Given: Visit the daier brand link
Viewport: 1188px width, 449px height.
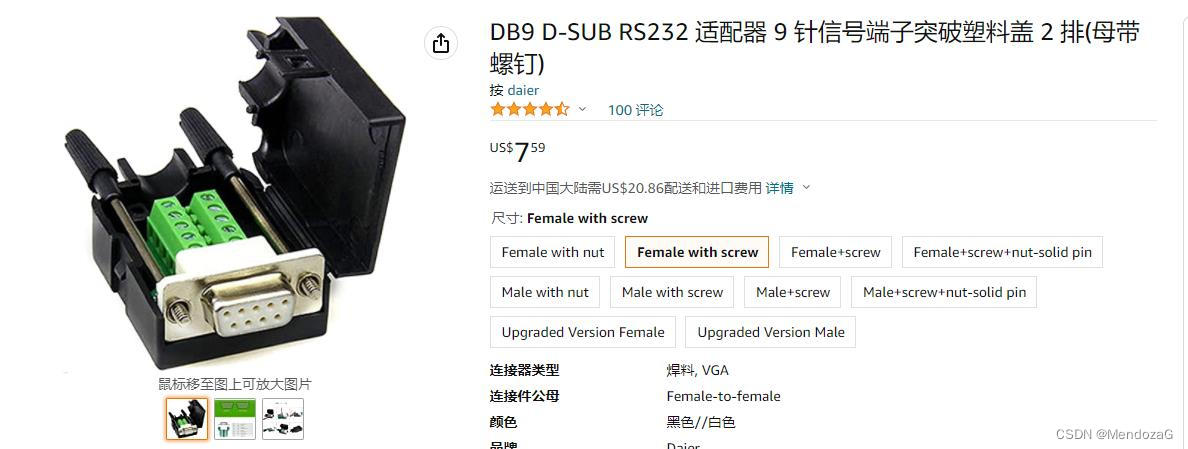Looking at the screenshot, I should click(524, 90).
